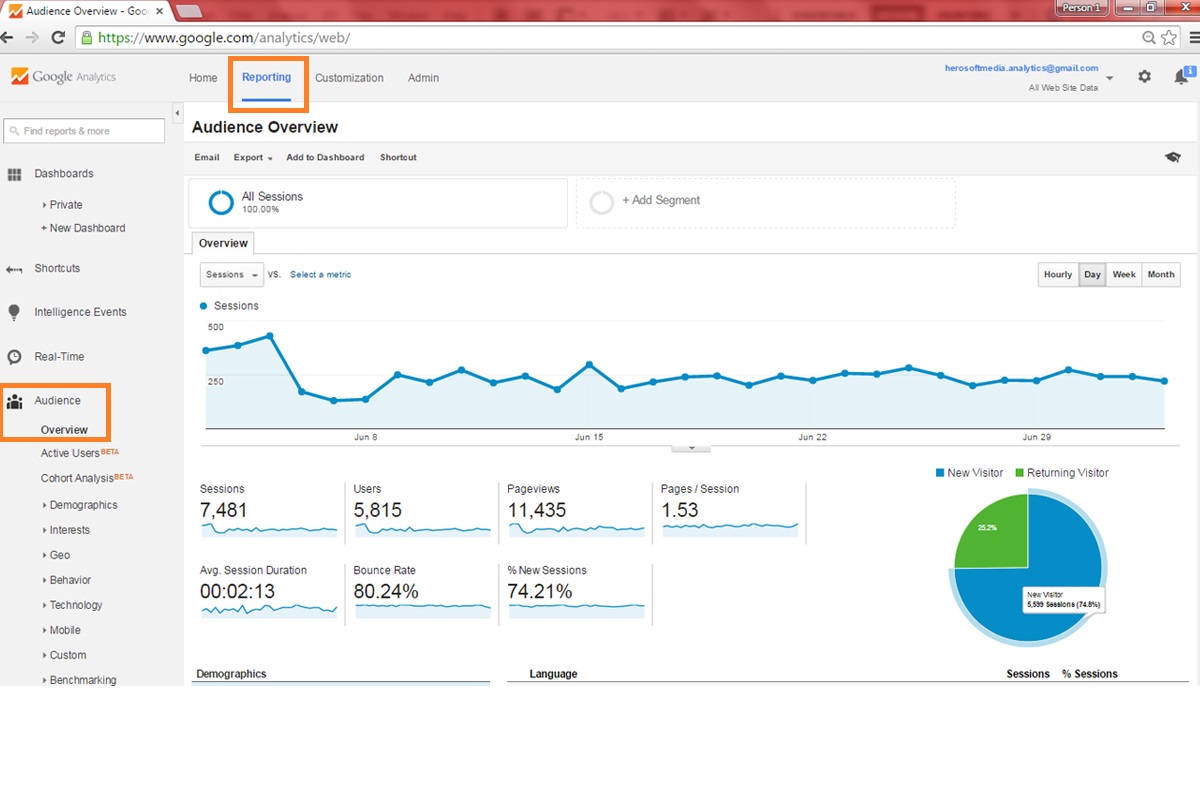Click the Find reports & more search field

point(85,131)
